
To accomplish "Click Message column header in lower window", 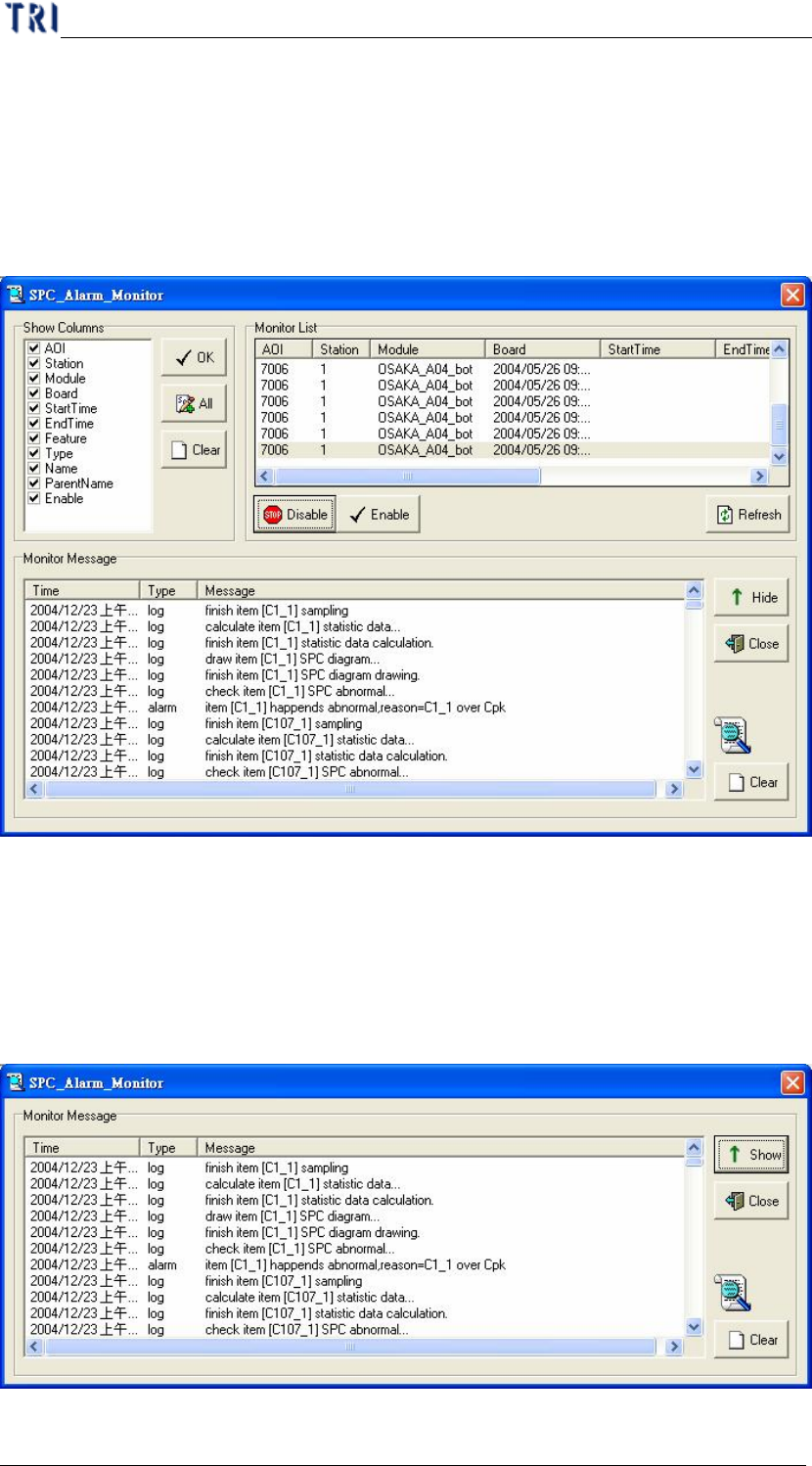I will click(x=440, y=1148).
